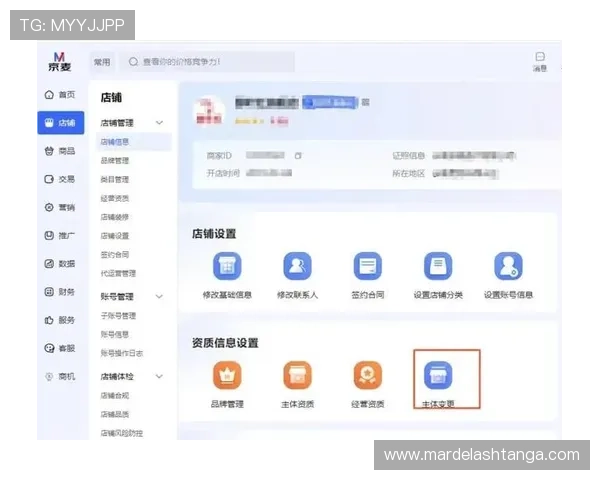This screenshot has width=600, height=480.
Task: Open 客服 in the sidebar
Action: click(60, 348)
